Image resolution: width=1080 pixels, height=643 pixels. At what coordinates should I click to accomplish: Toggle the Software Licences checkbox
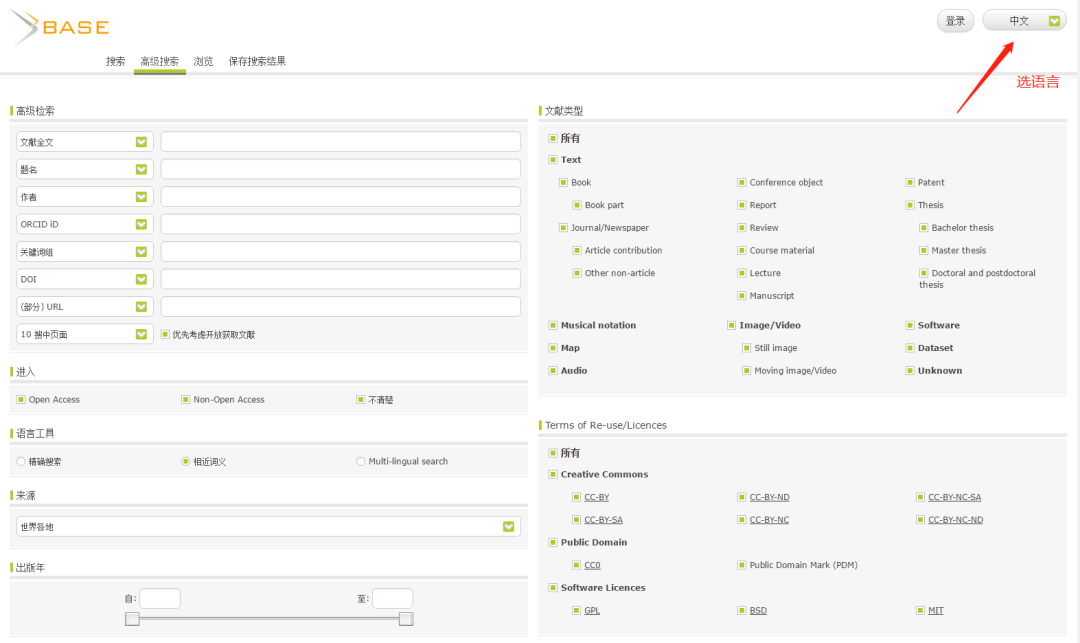(x=552, y=588)
